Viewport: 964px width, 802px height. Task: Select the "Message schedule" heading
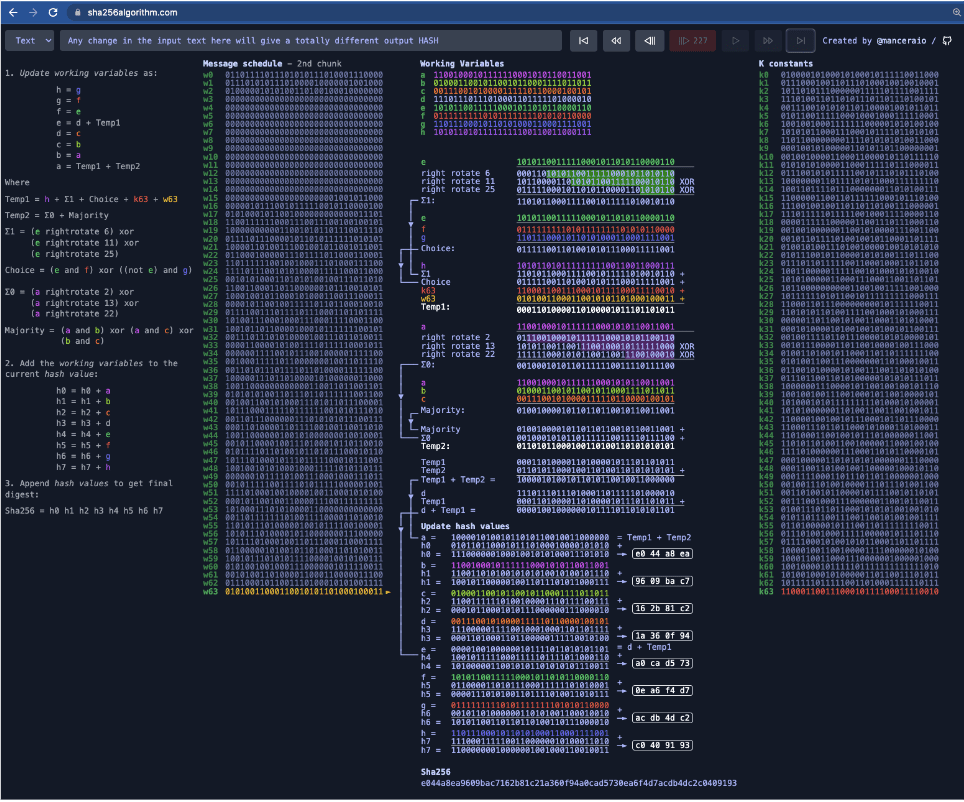tap(242, 63)
